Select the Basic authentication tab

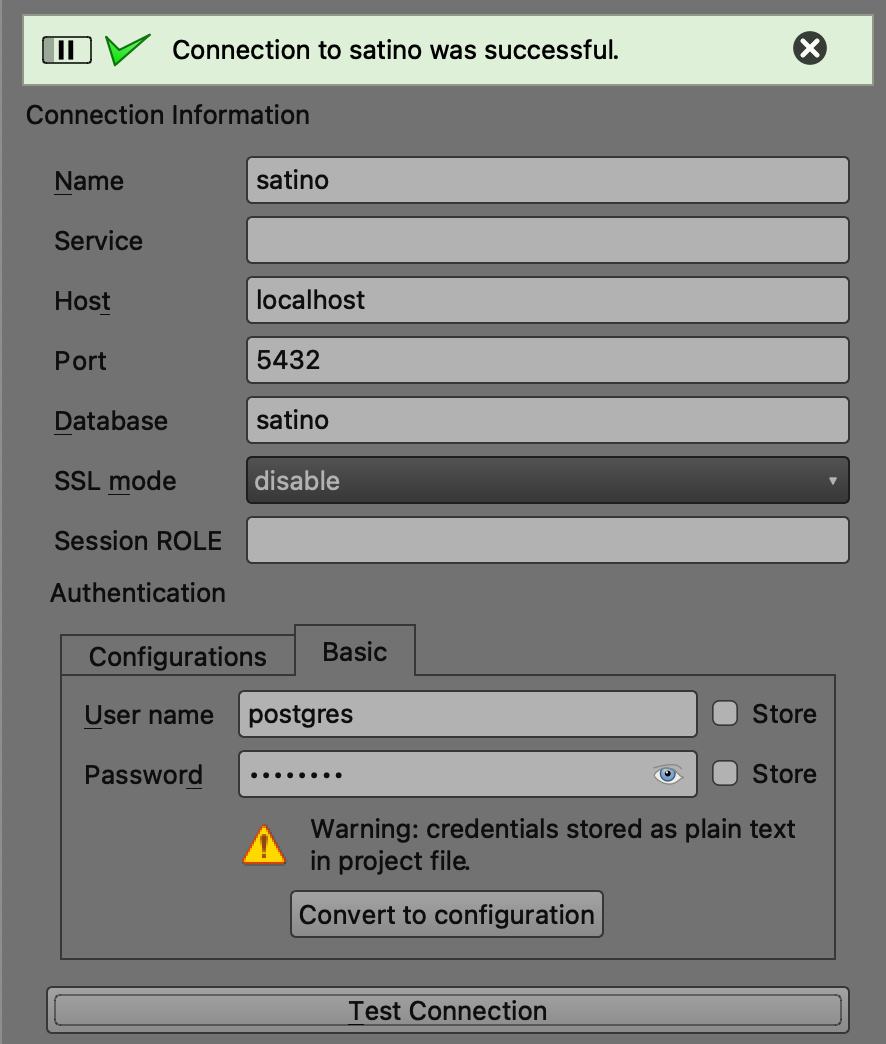[x=354, y=652]
